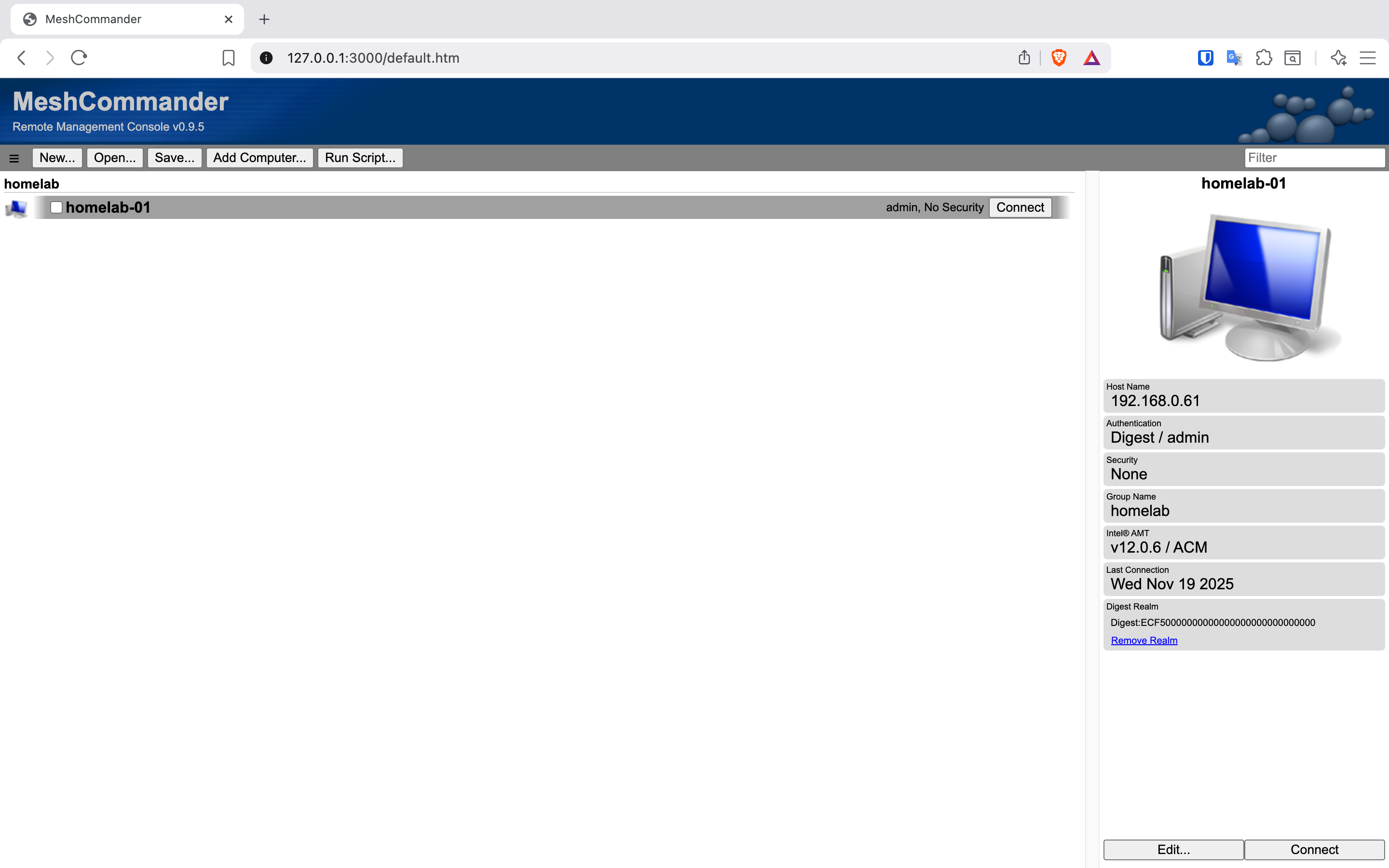
Task: Click the bookmark icon in the address bar
Action: pyautogui.click(x=229, y=58)
